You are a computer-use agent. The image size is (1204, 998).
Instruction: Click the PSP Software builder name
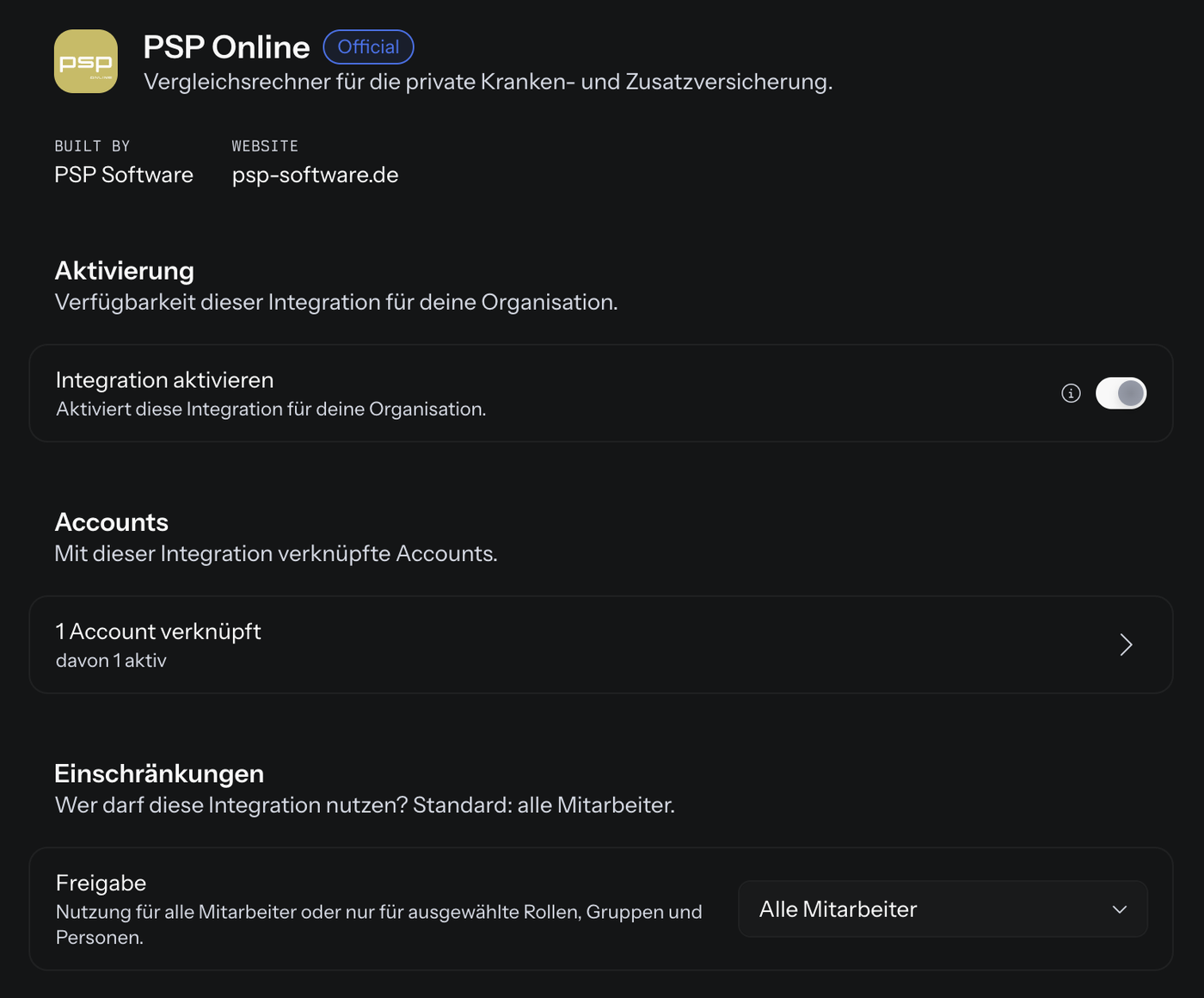pyautogui.click(x=124, y=175)
